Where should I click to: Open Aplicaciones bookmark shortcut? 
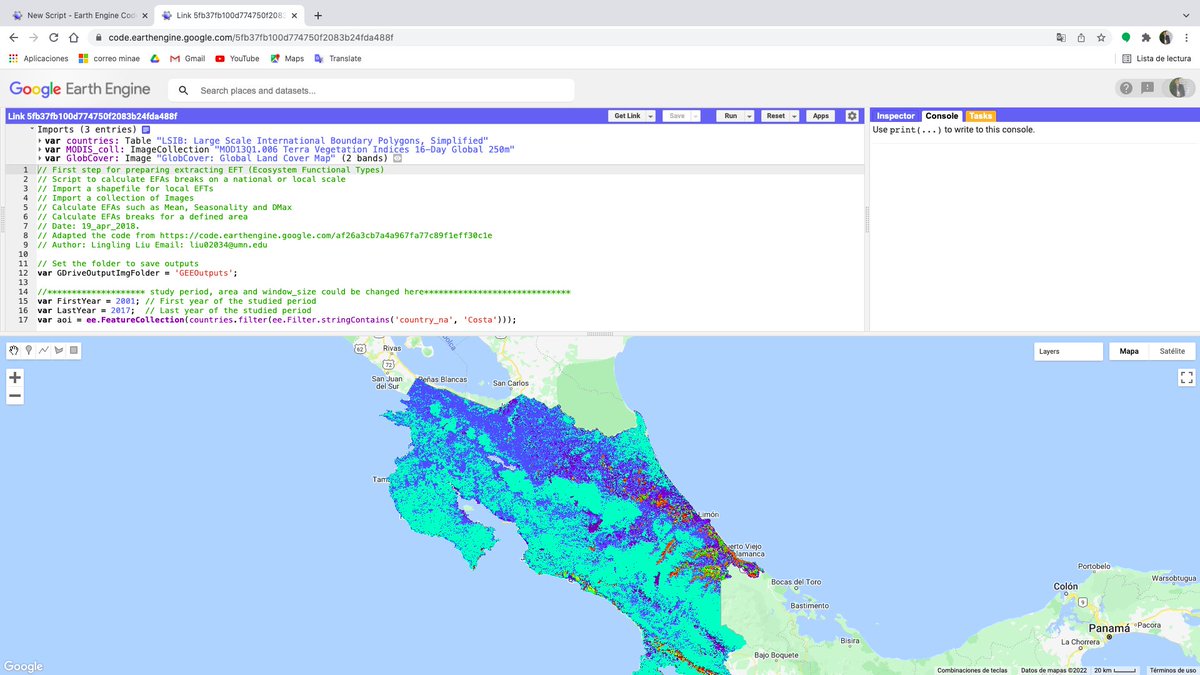point(39,58)
